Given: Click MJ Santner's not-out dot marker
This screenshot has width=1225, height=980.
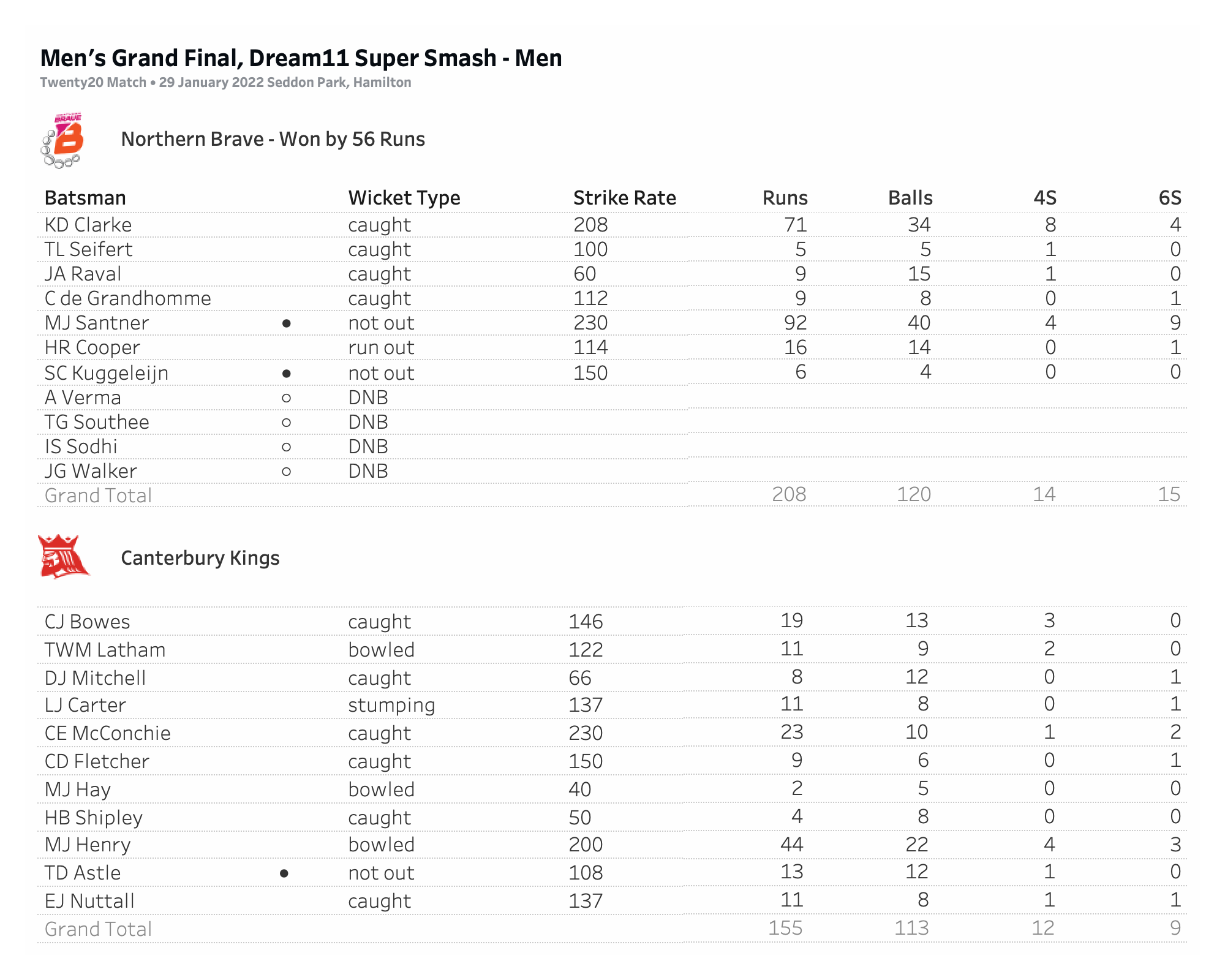Looking at the screenshot, I should [286, 323].
